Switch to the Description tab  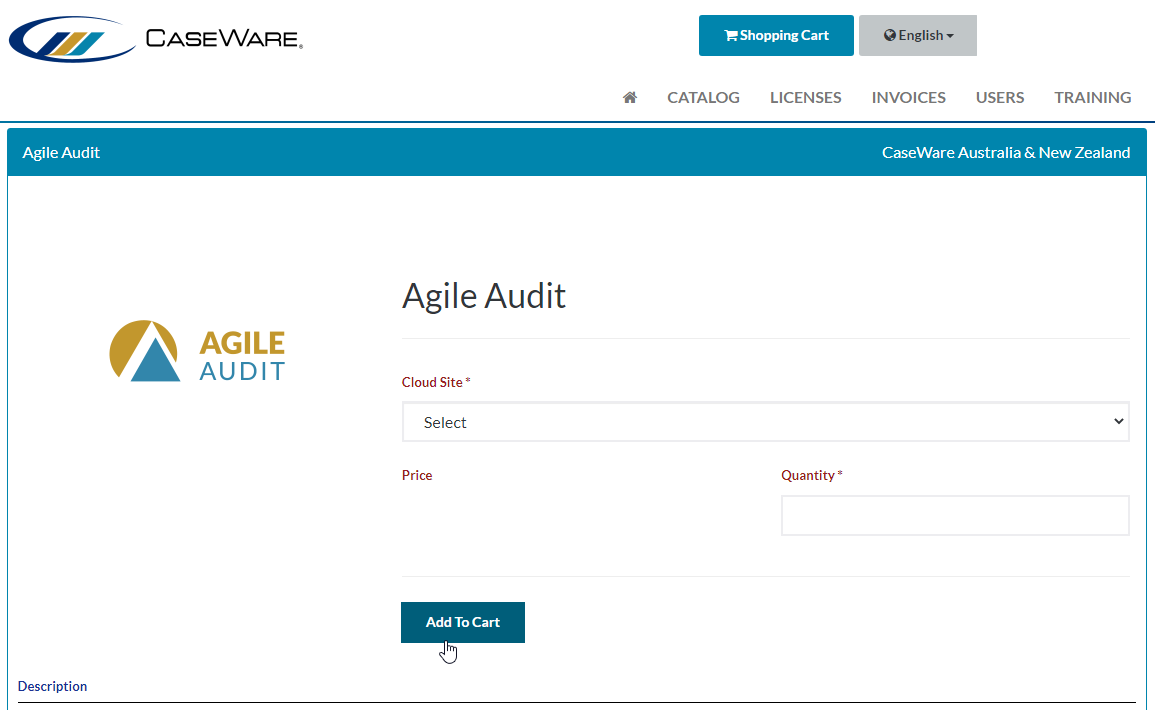point(52,686)
